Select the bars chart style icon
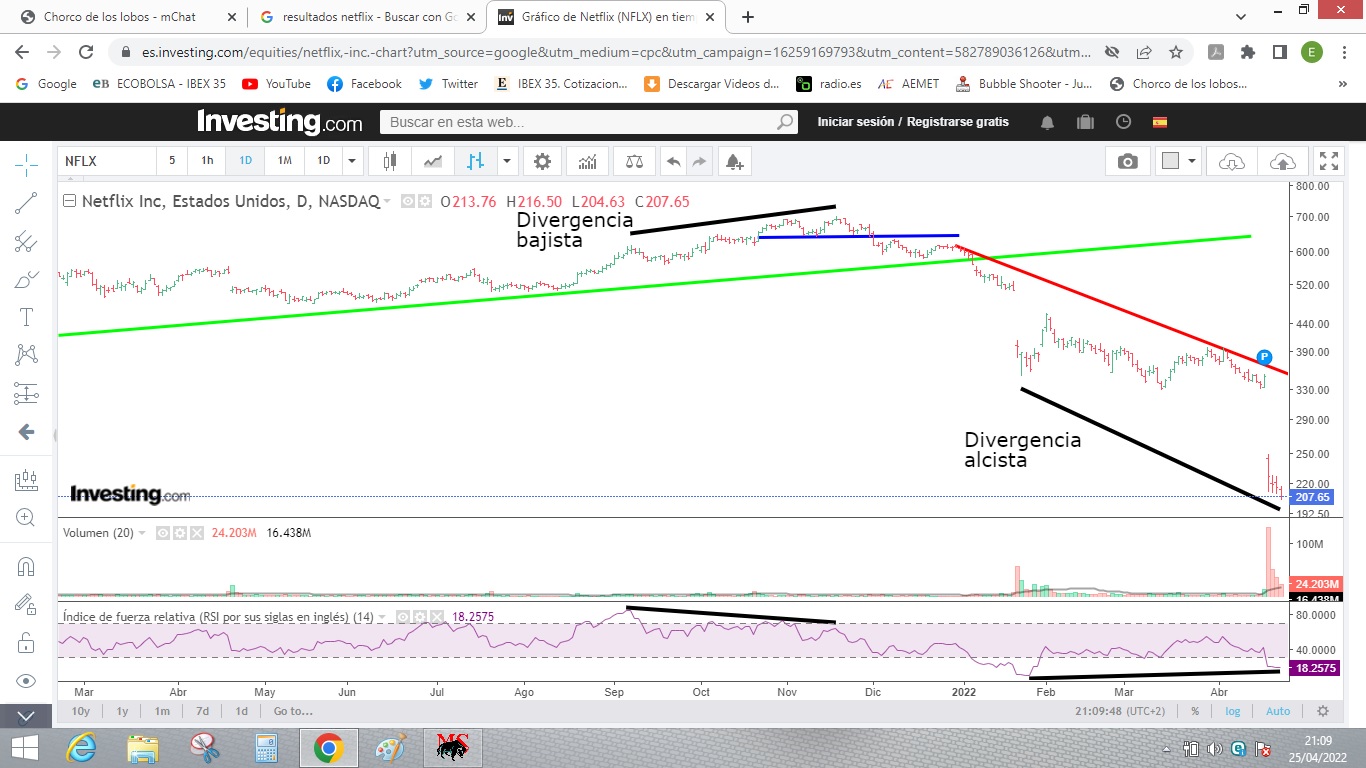 tap(475, 160)
